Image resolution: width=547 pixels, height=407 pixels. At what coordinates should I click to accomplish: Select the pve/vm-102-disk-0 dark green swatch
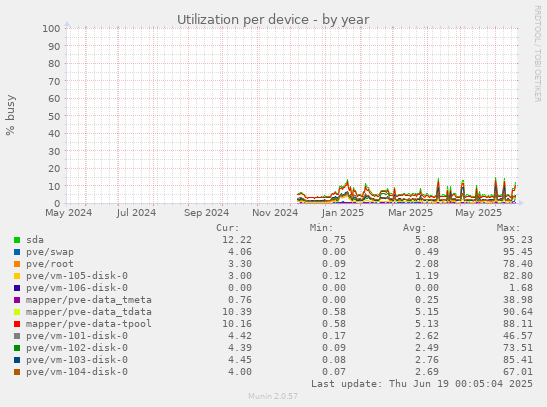17,348
